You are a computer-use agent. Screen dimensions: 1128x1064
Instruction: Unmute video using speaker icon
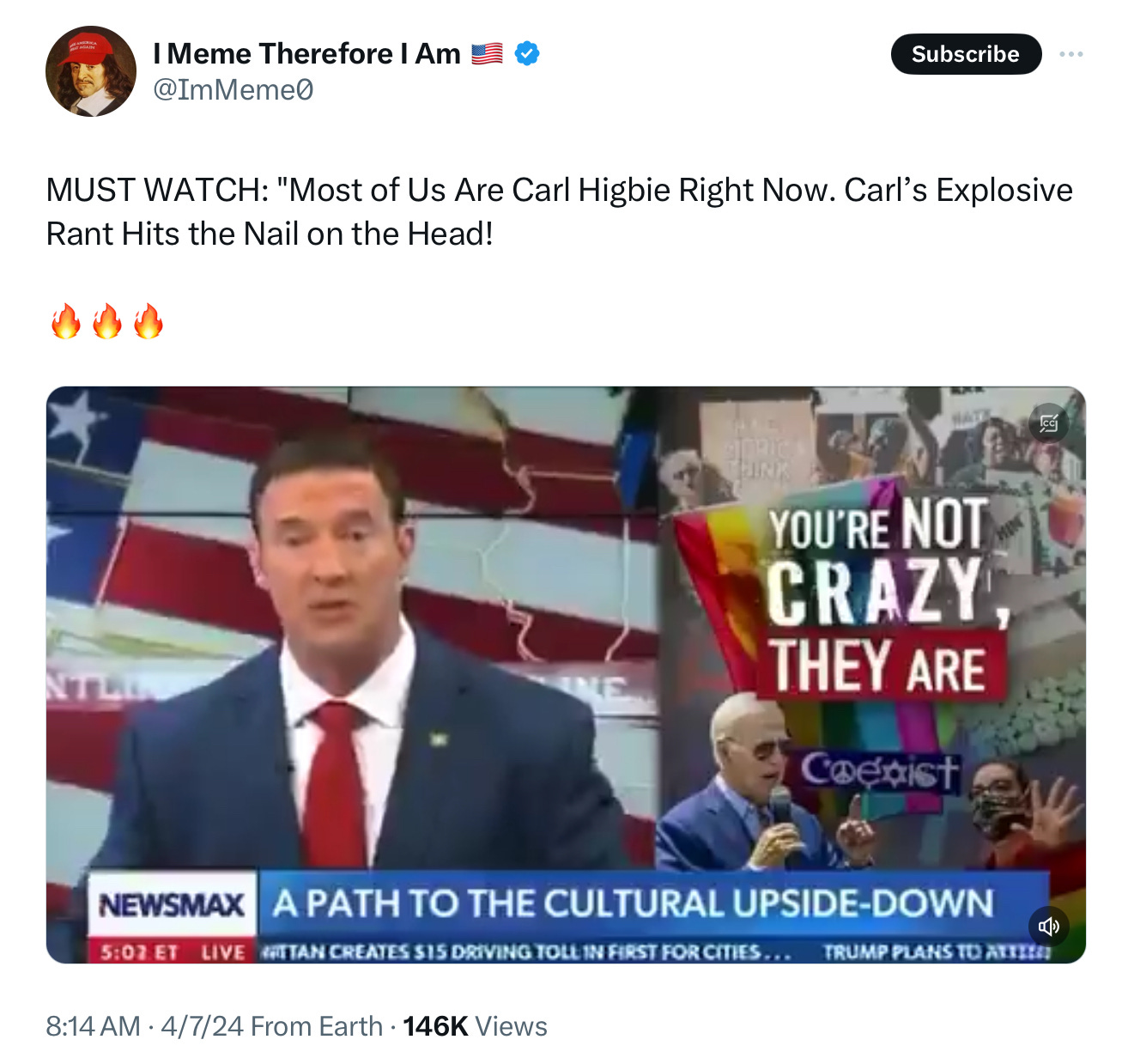click(x=1049, y=926)
